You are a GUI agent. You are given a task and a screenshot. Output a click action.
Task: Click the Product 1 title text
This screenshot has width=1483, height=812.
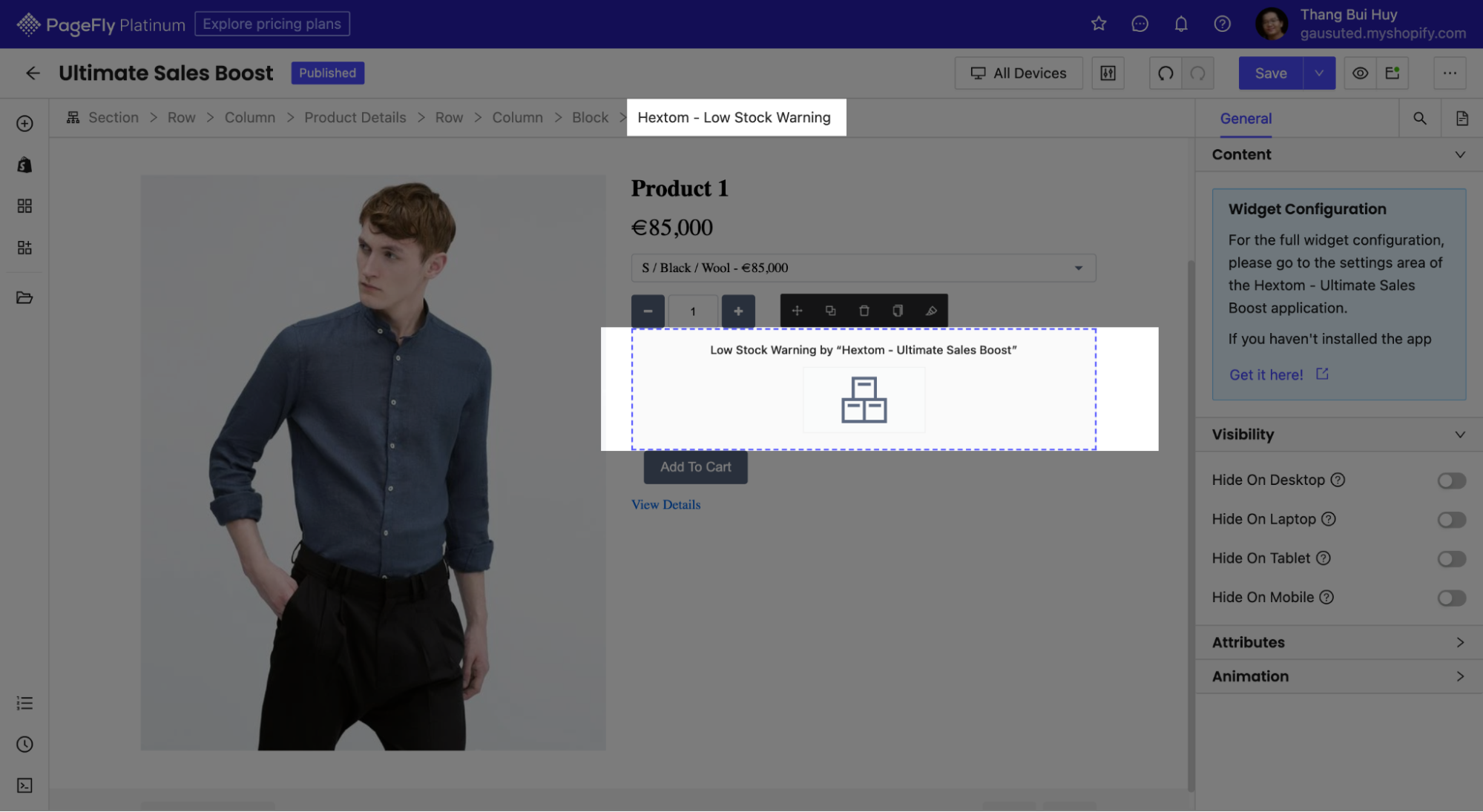tap(680, 188)
